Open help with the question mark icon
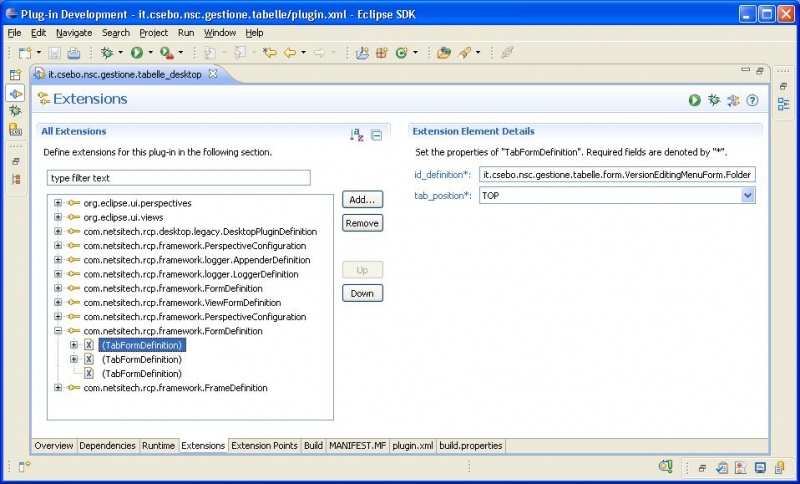This screenshot has height=484, width=800. coord(752,100)
